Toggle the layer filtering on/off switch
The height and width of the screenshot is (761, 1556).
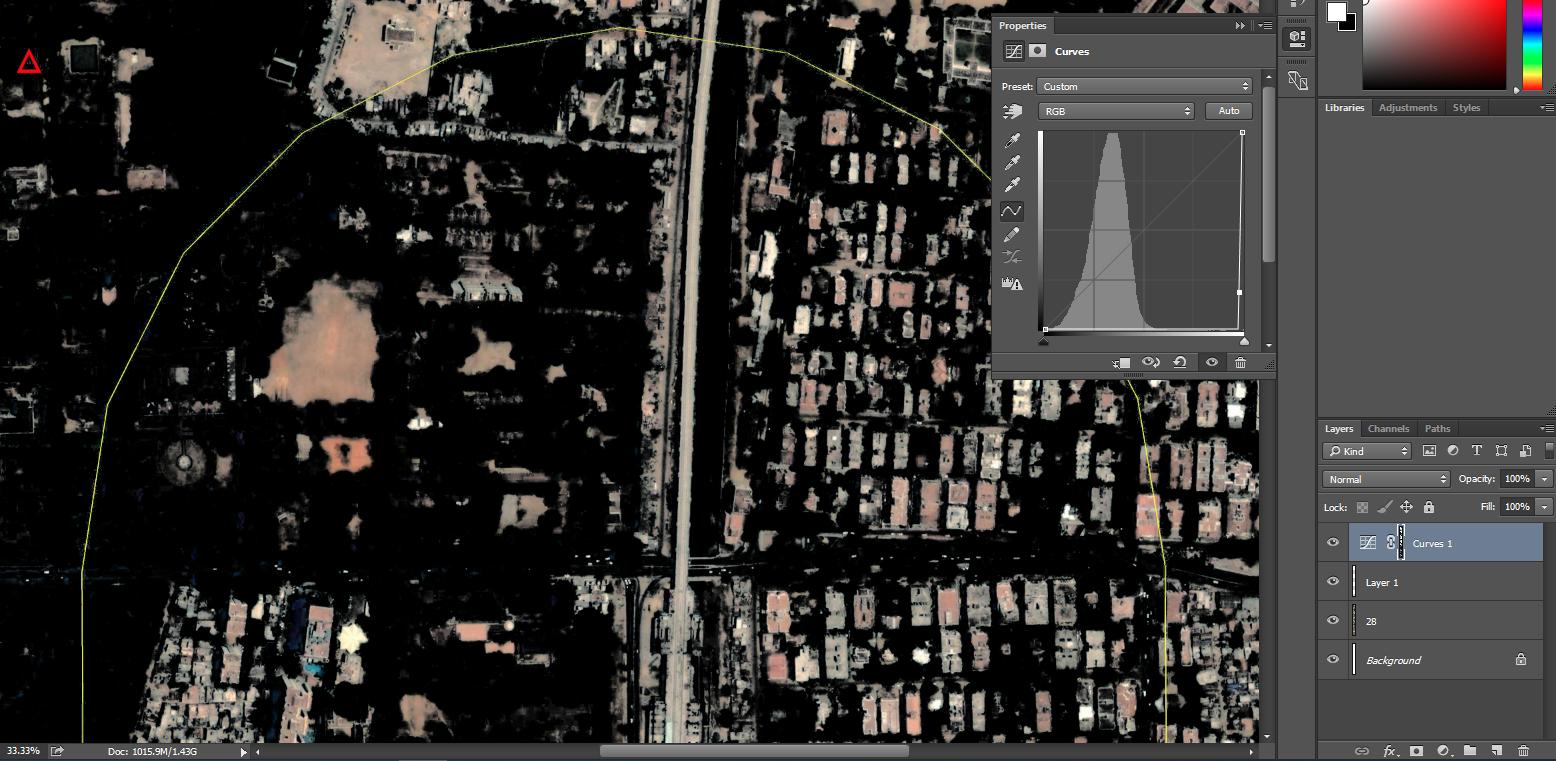(x=1549, y=451)
